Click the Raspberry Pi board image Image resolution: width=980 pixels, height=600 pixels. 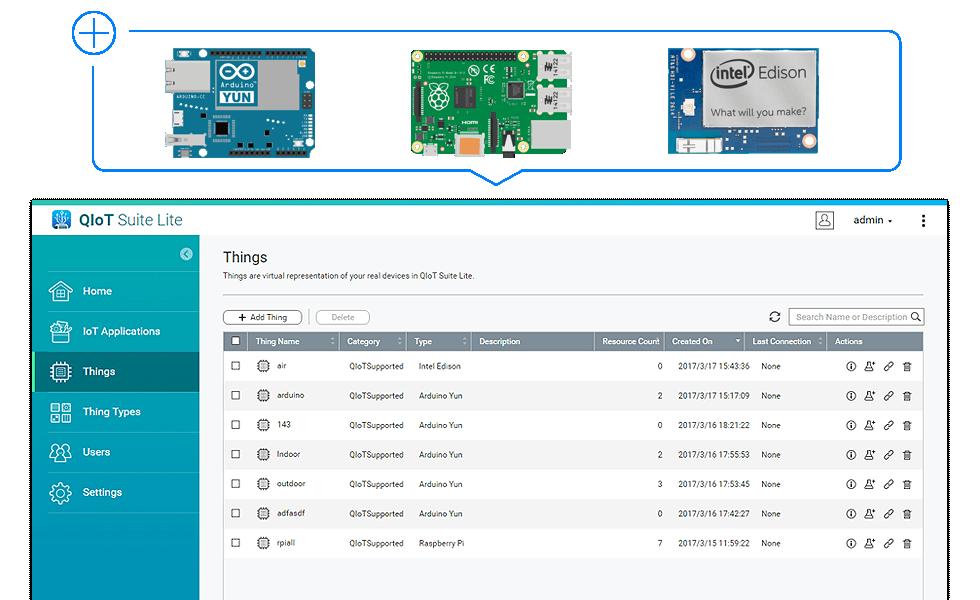click(x=491, y=102)
